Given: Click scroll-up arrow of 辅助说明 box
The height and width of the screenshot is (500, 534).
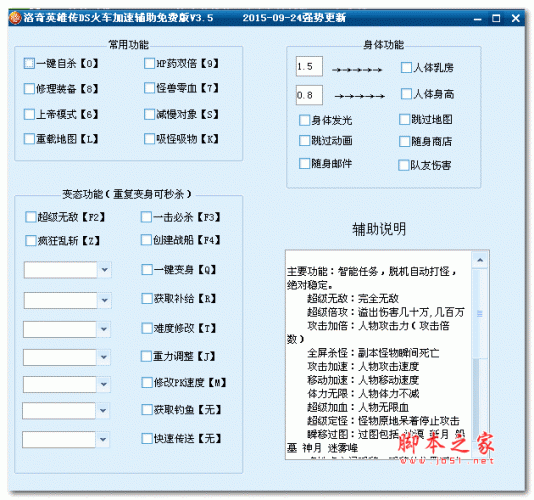Looking at the screenshot, I should 480,261.
